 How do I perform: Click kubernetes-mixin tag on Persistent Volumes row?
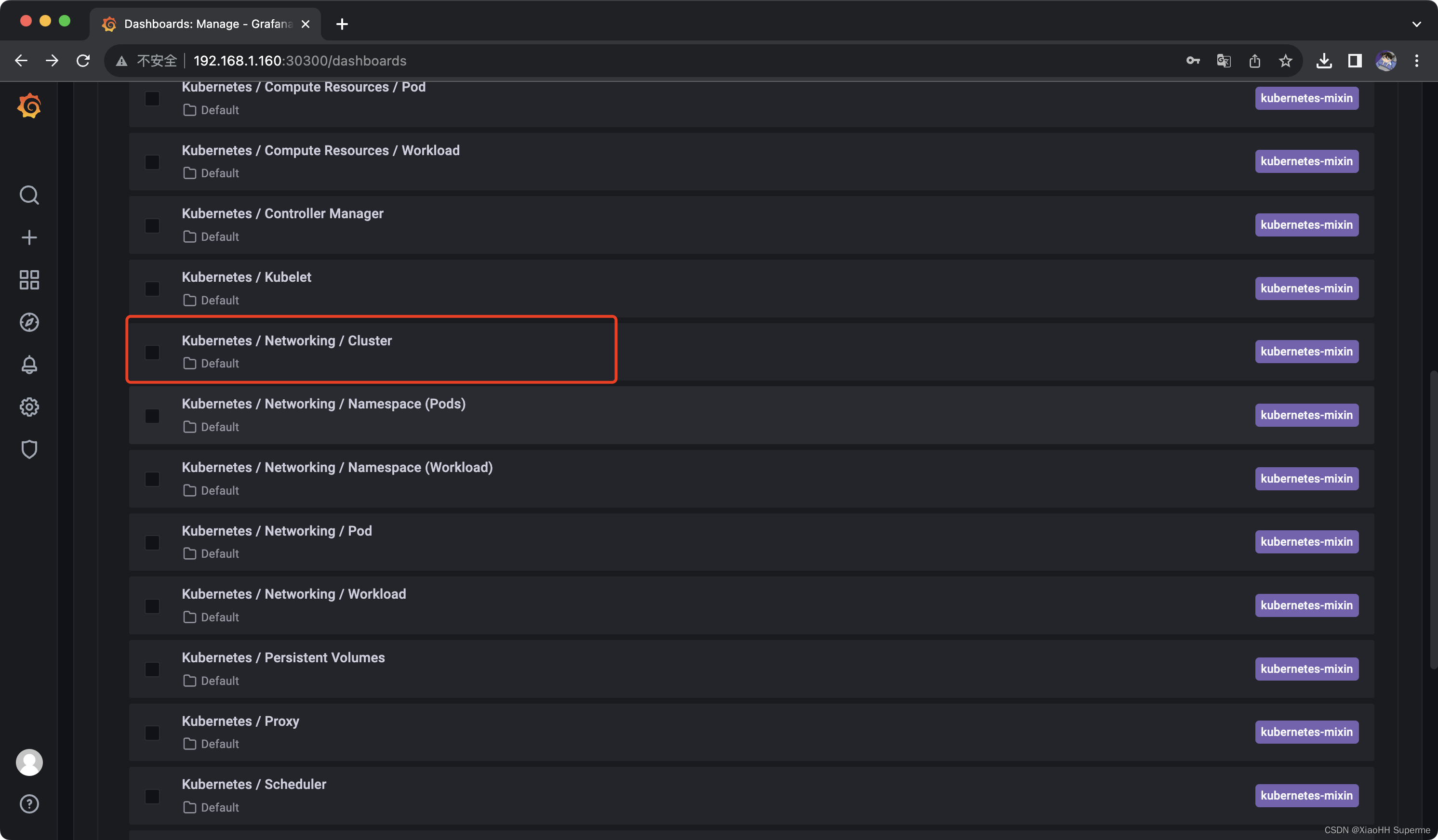(1306, 669)
